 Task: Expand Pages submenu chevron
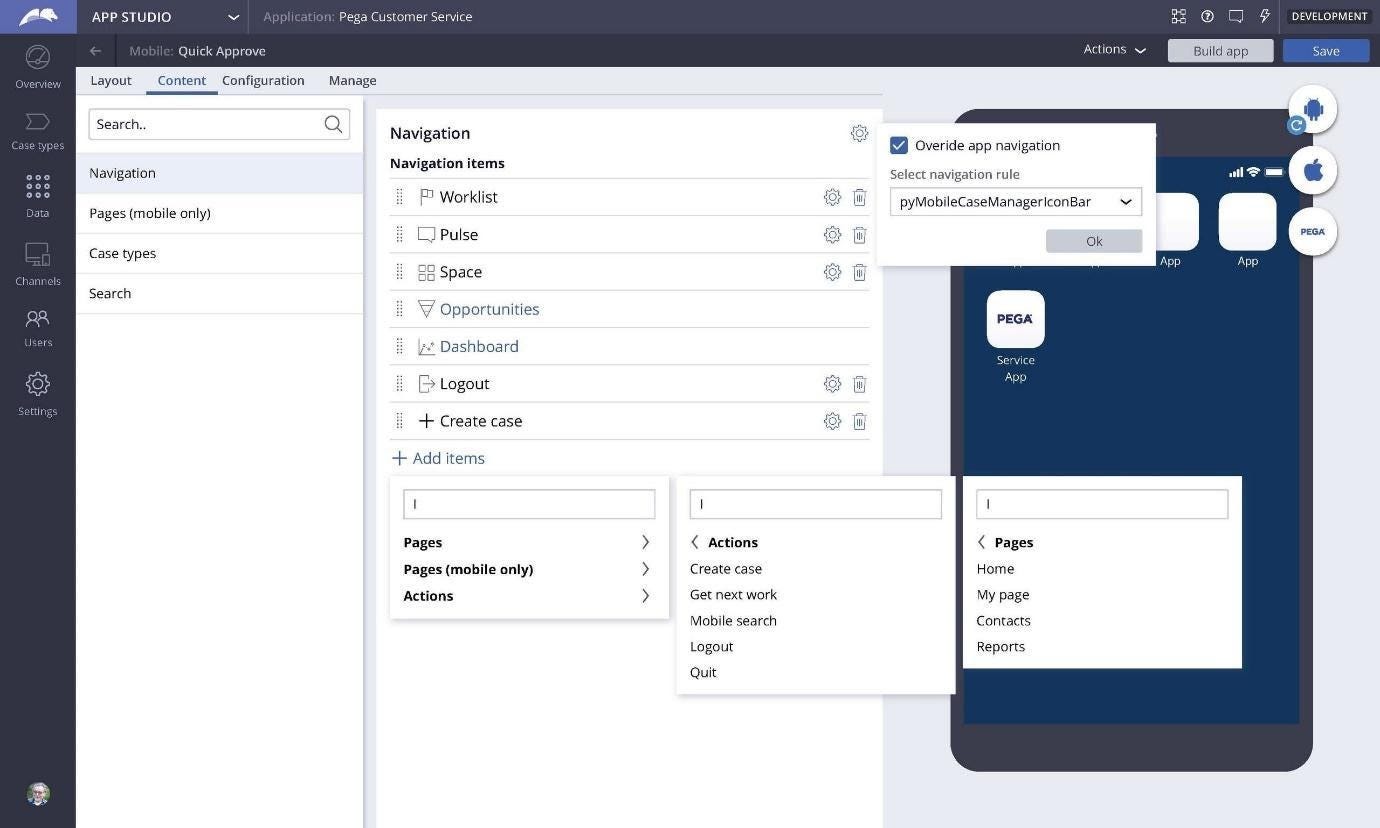(x=645, y=542)
